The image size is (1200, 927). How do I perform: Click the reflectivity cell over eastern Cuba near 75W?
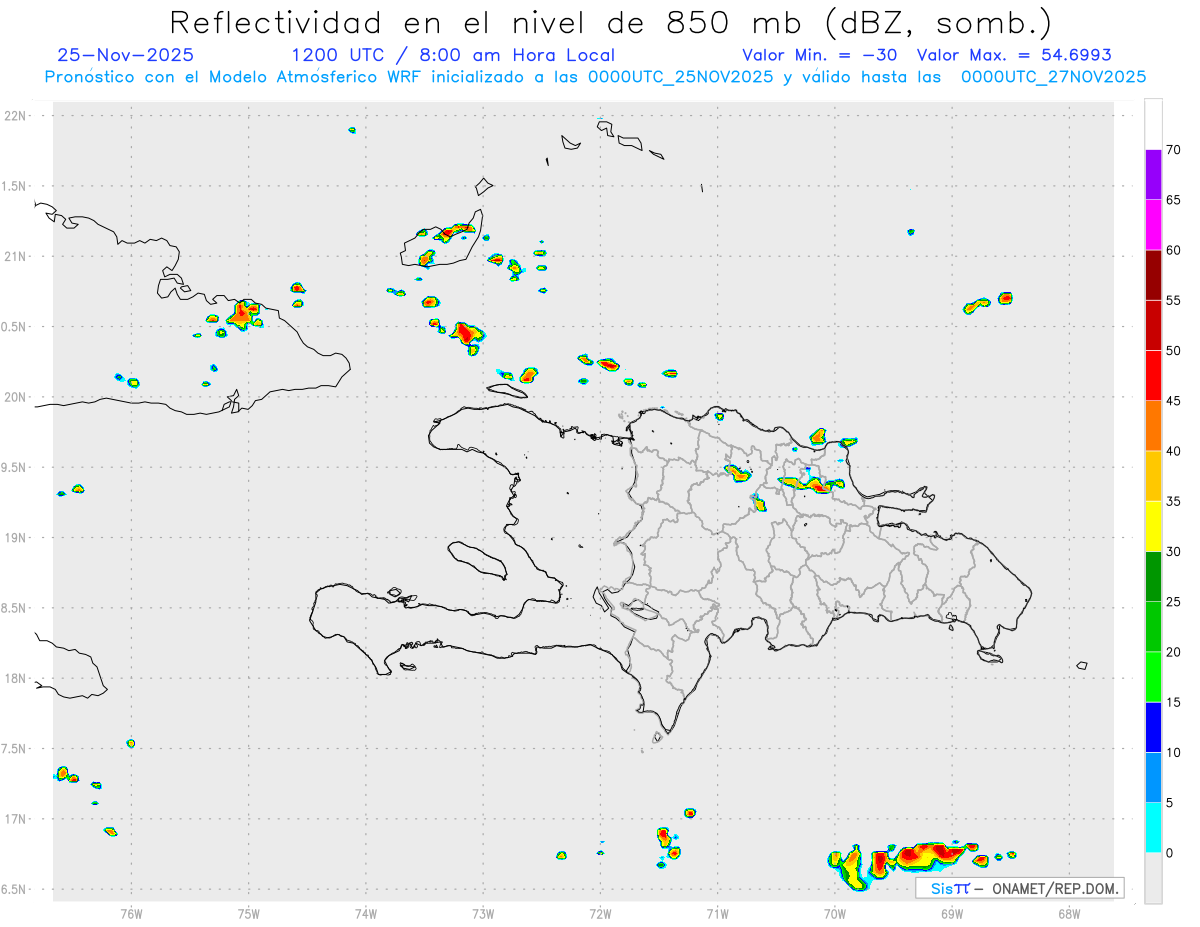[242, 315]
